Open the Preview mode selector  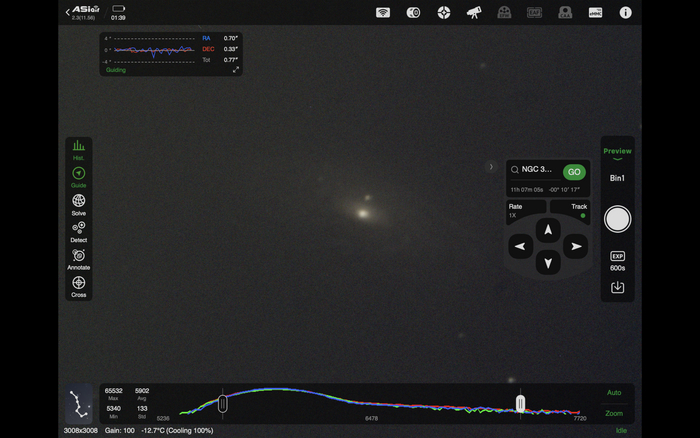(617, 152)
